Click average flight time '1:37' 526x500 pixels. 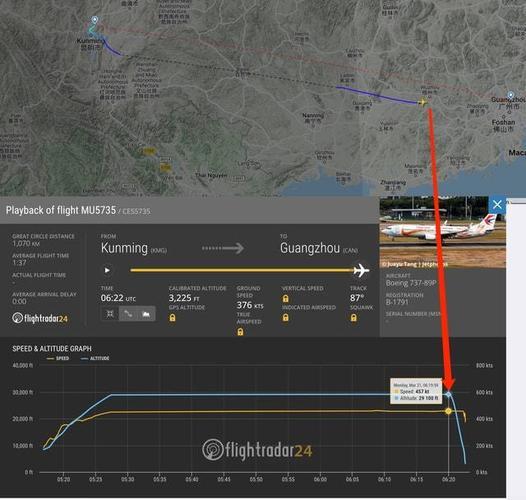pos(19,263)
